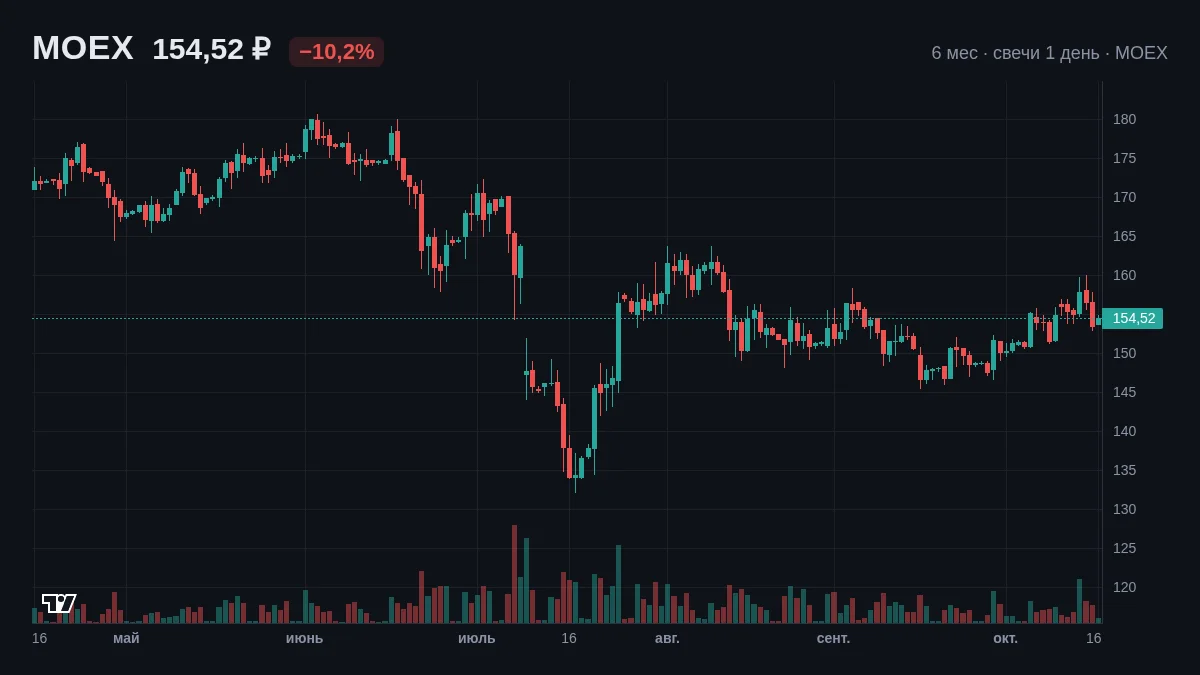
Task: Select the июль label on time axis
Action: (x=476, y=638)
